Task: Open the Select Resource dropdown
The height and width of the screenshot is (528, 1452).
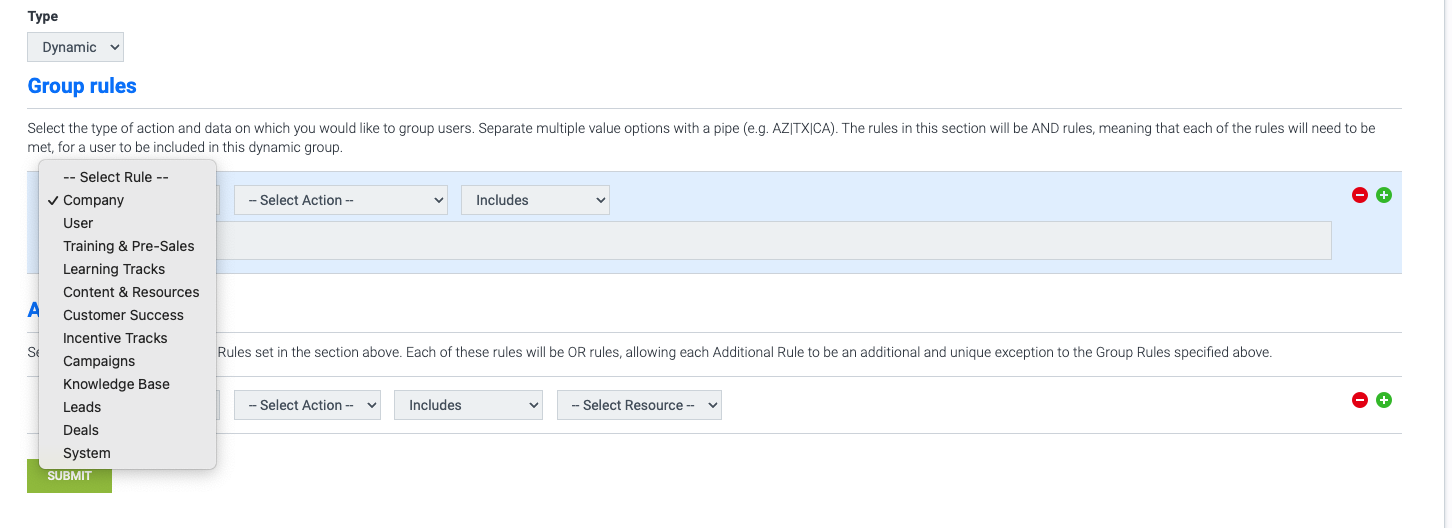Action: pyautogui.click(x=639, y=405)
